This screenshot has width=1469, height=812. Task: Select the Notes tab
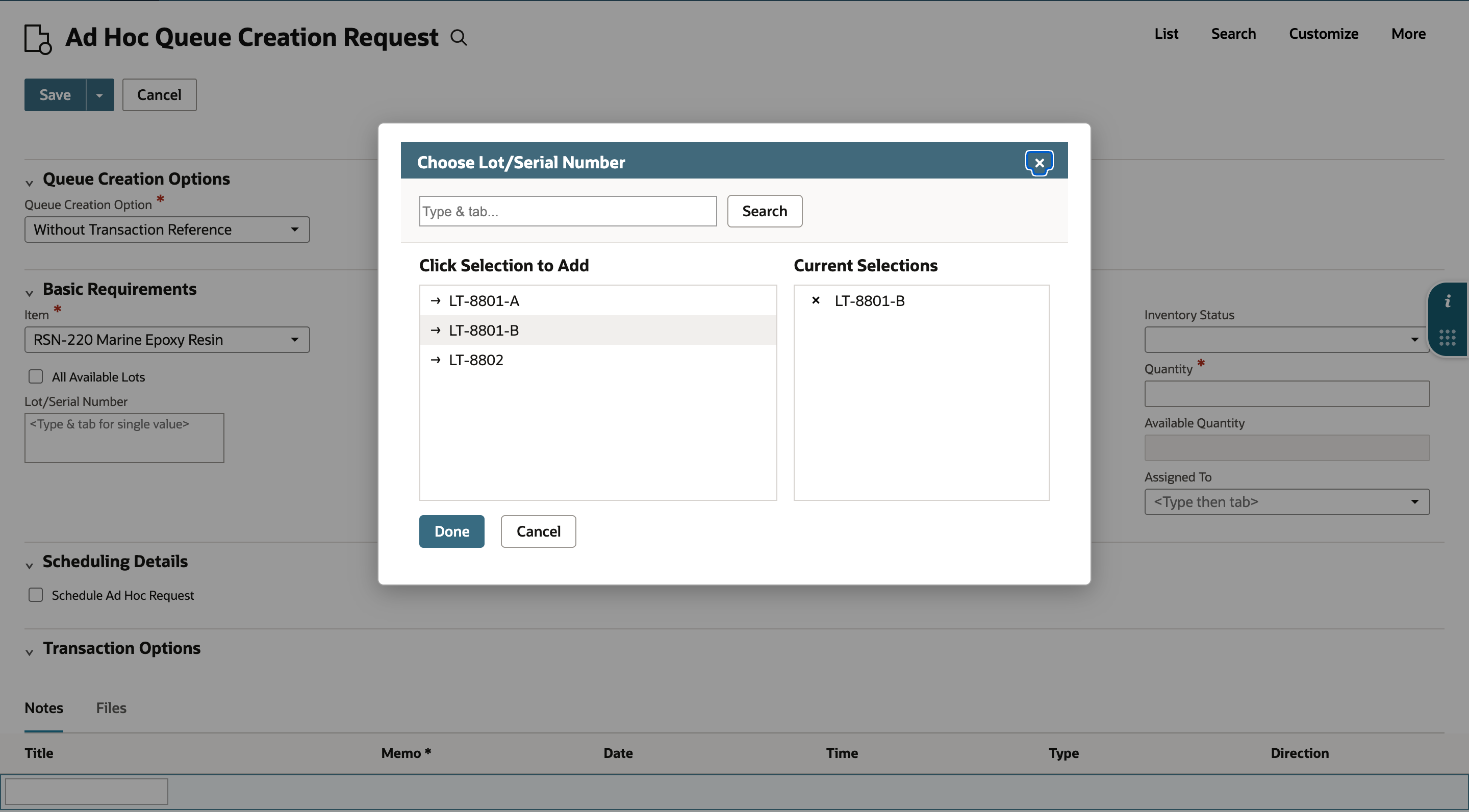click(44, 707)
